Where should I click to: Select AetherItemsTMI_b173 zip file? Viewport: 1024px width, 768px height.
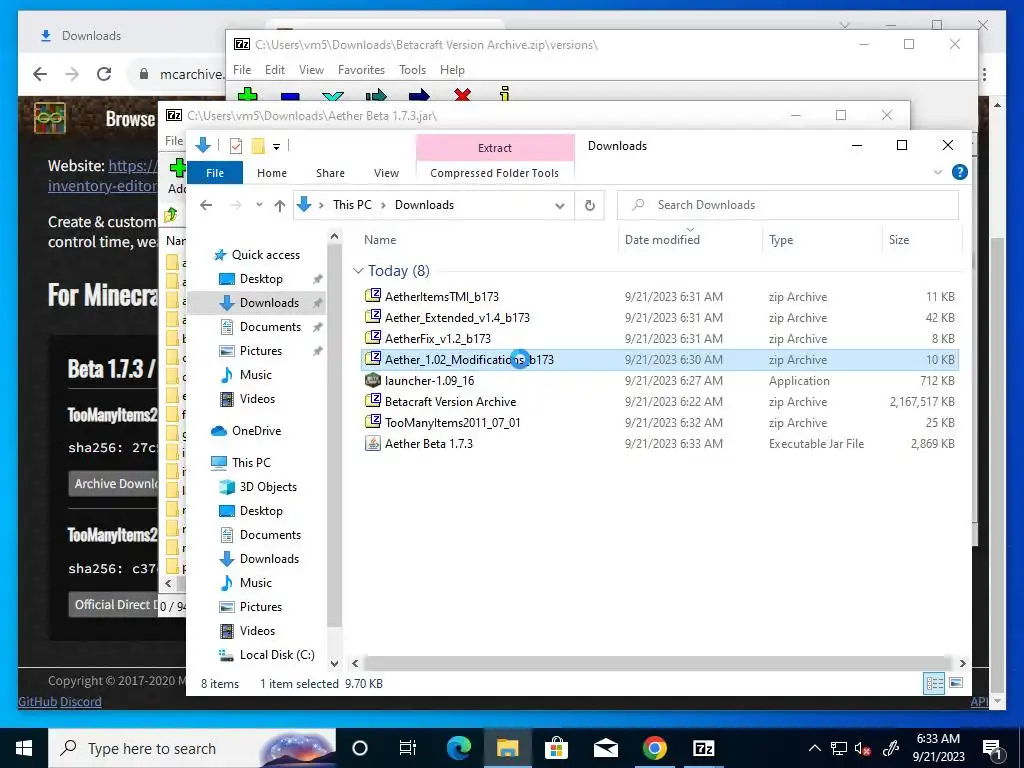(660, 296)
